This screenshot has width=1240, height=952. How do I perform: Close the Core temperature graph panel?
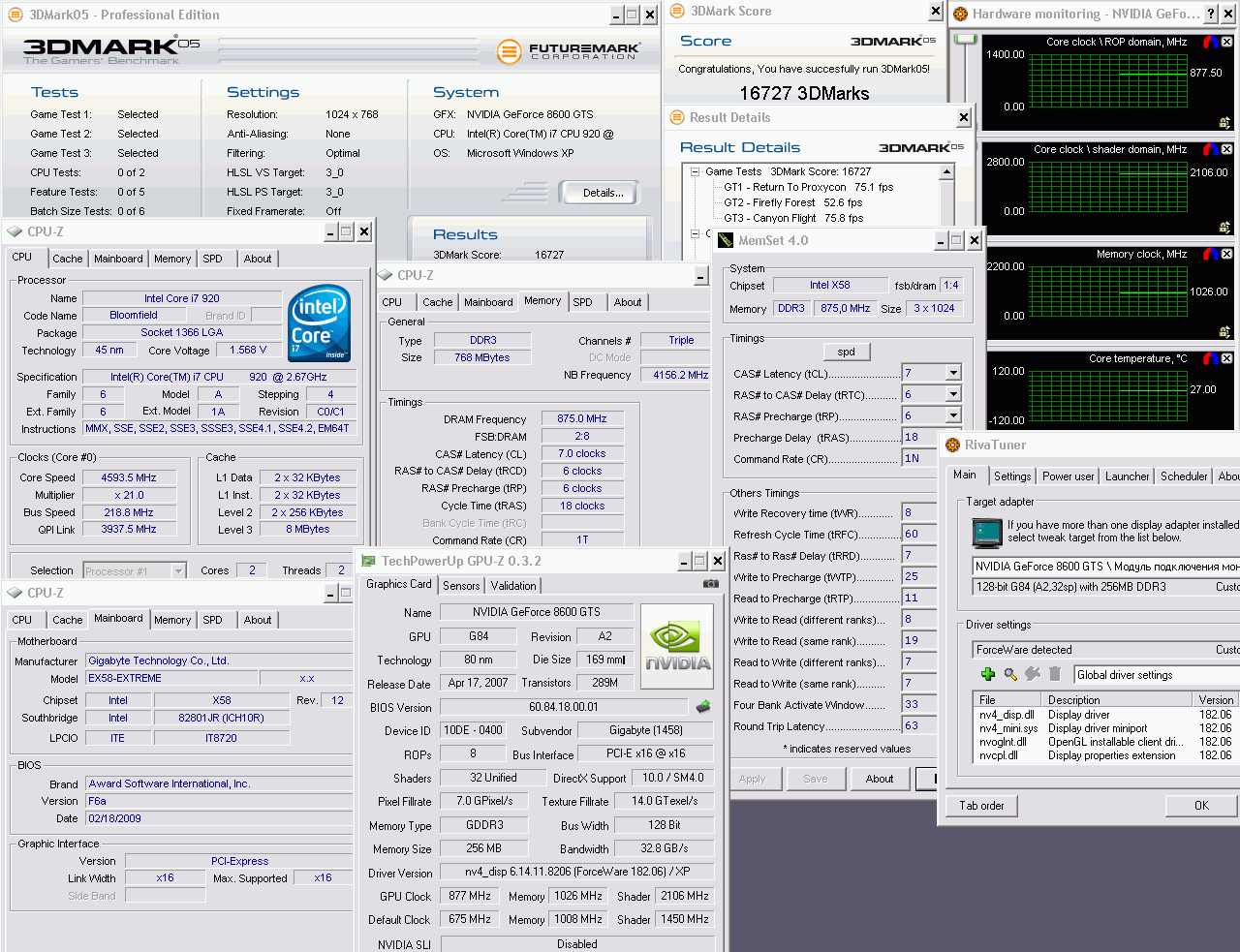1226,358
